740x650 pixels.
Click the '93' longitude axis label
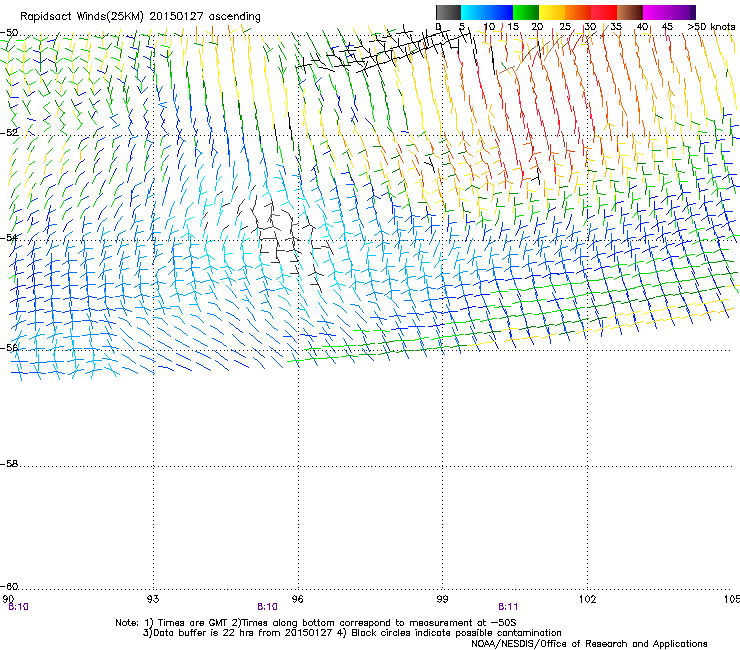[153, 599]
